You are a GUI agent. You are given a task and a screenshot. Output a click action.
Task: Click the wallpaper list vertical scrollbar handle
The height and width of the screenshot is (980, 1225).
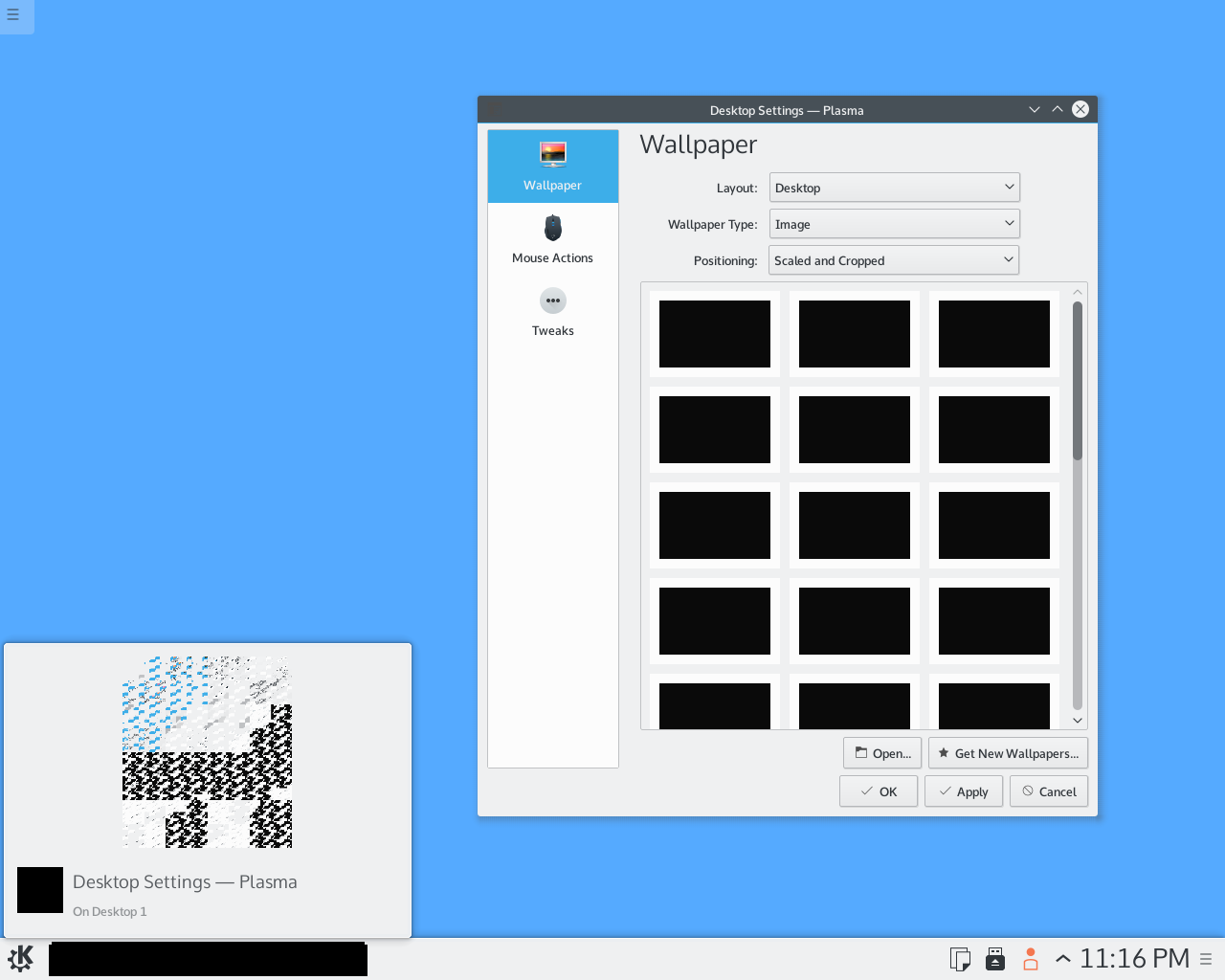point(1078,381)
